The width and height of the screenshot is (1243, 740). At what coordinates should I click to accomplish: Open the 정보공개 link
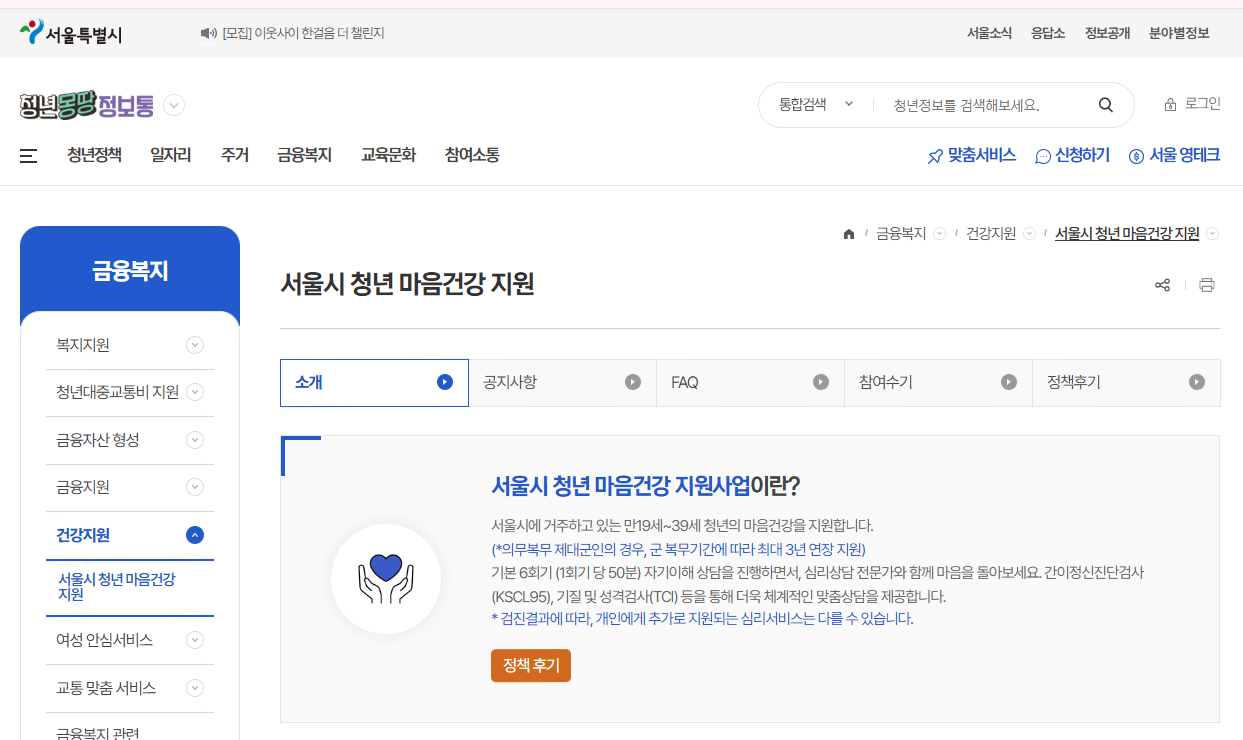[1108, 33]
